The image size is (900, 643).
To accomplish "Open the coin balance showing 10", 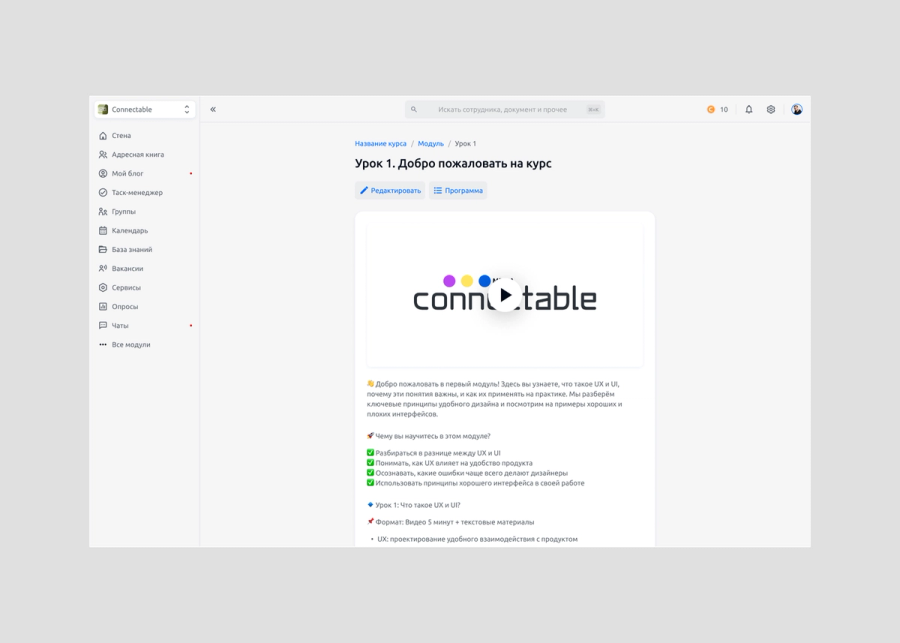I will pos(717,109).
